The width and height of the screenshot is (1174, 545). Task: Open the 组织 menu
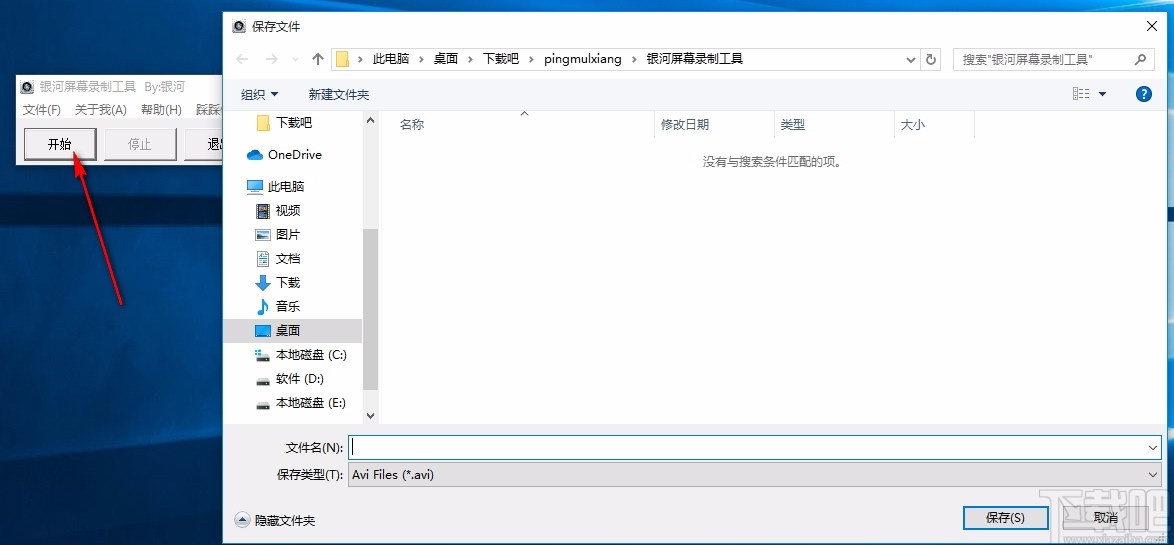pyautogui.click(x=259, y=94)
